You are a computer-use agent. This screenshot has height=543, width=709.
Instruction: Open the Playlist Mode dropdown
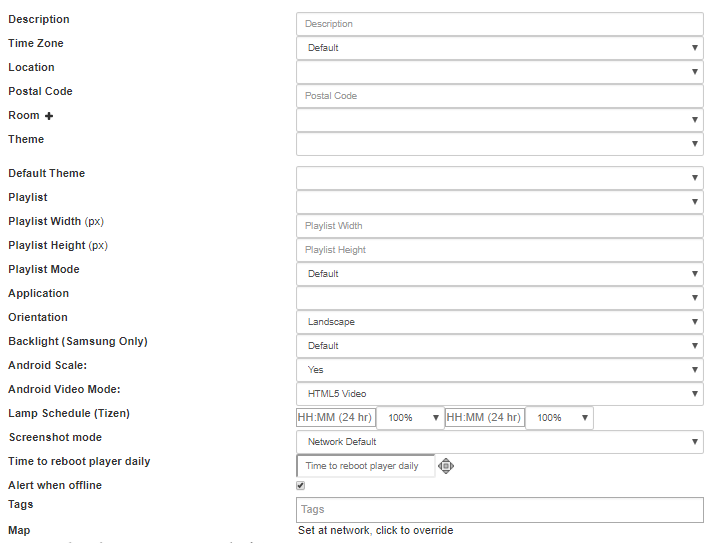coord(500,274)
